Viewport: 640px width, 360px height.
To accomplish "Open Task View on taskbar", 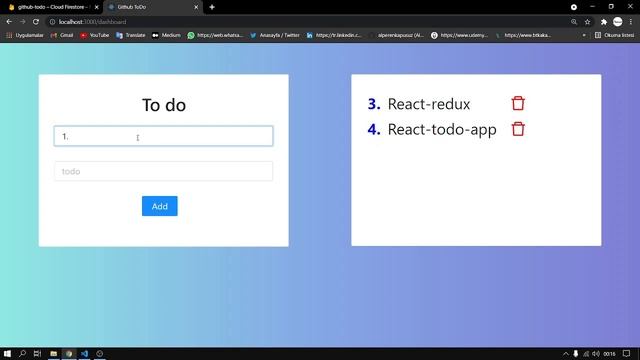I will point(37,353).
